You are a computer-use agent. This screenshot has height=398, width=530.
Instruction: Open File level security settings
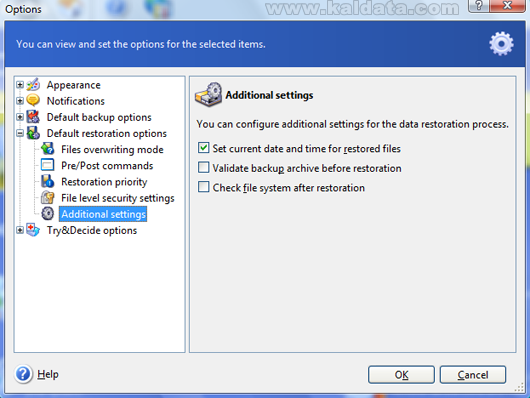[x=118, y=198]
